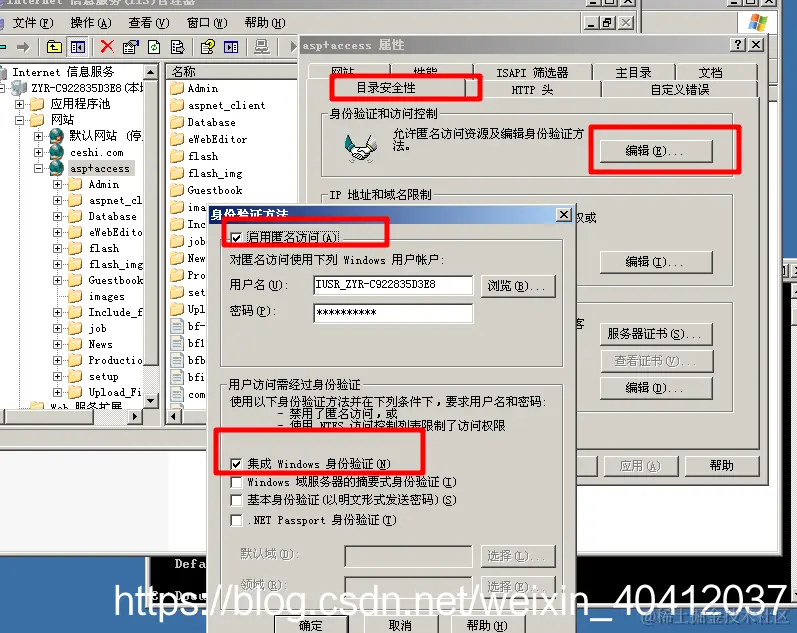The image size is (797, 633).
Task: Click the Database folder icon in name list
Action: click(177, 122)
